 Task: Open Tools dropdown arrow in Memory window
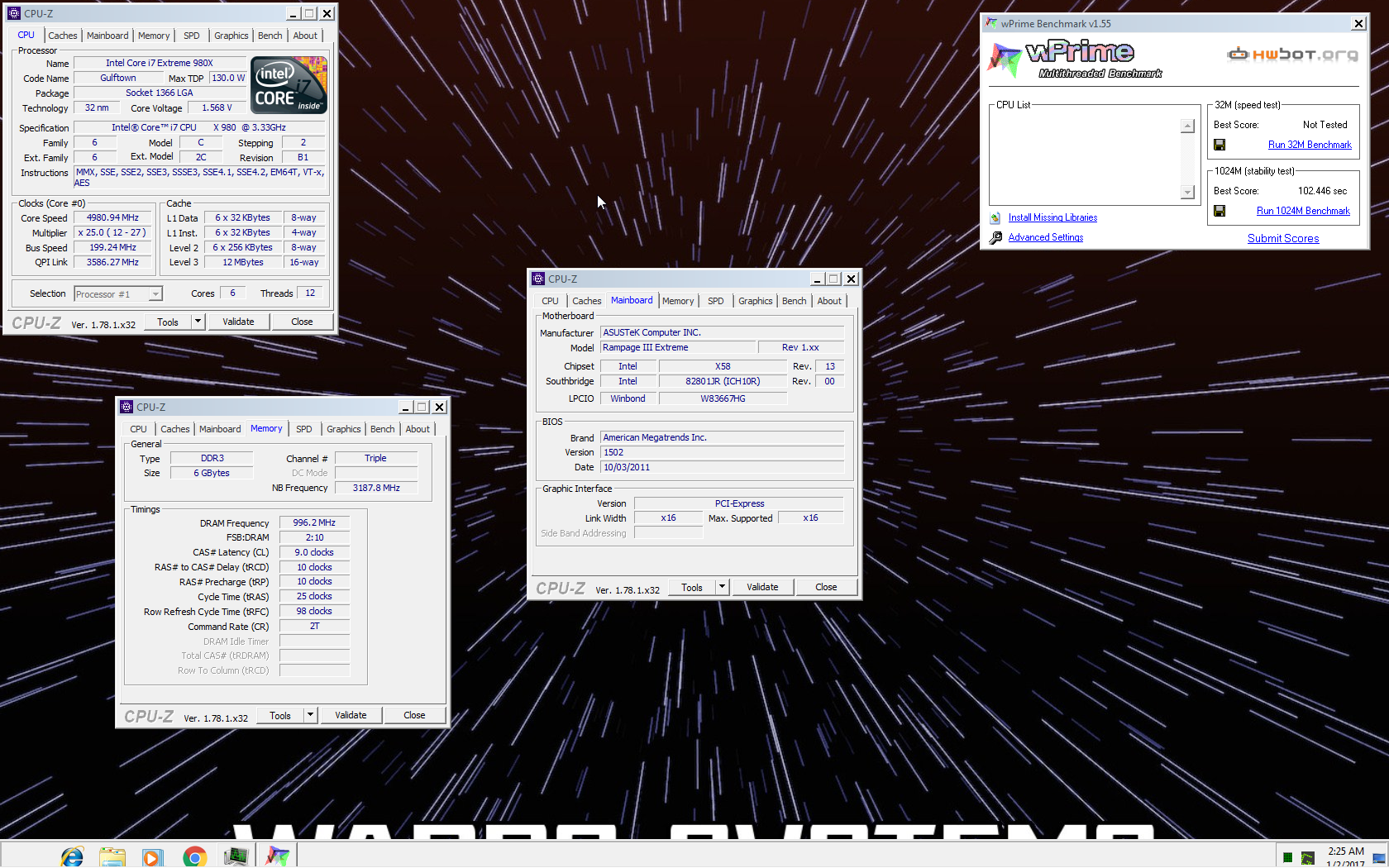coord(310,715)
